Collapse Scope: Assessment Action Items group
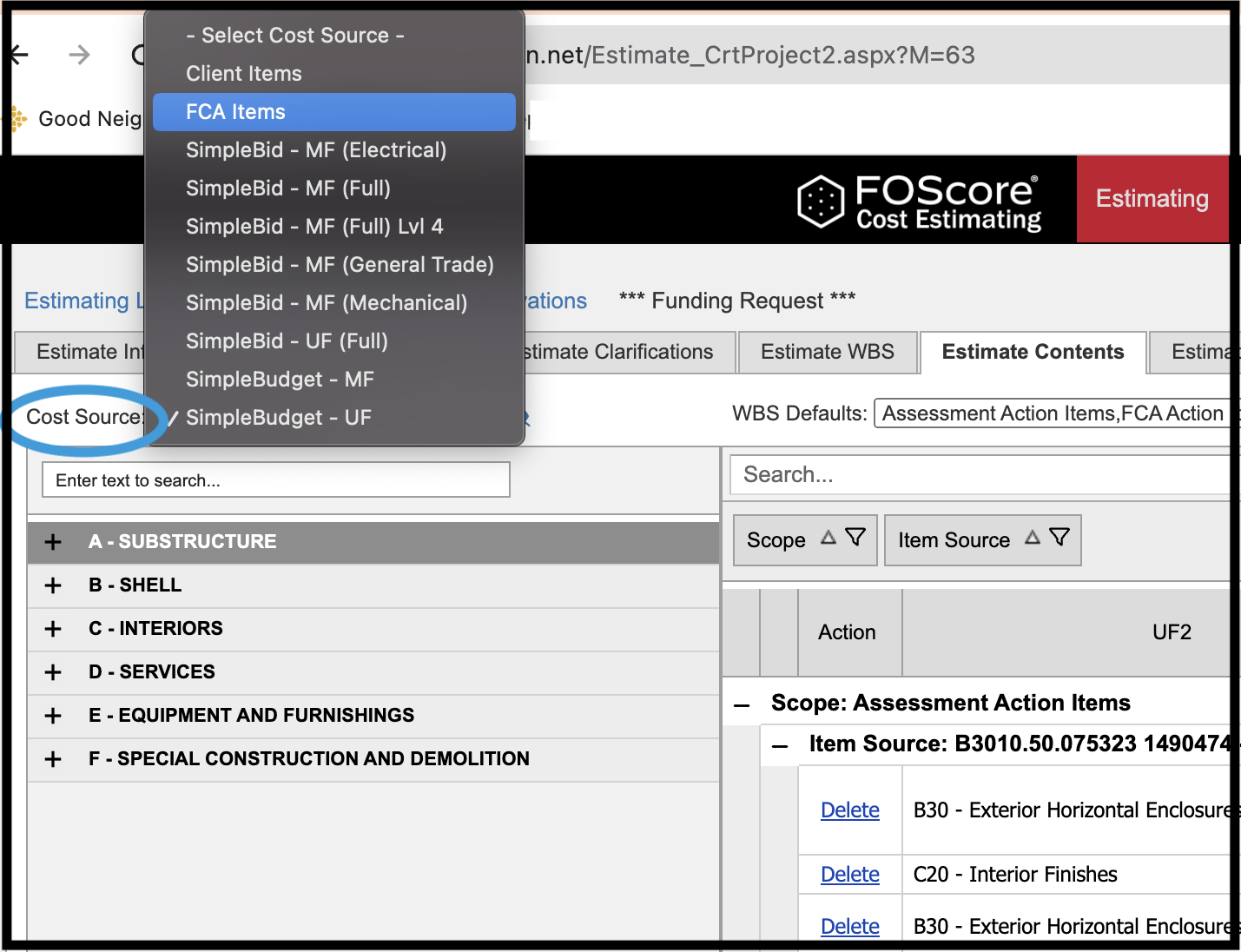 pyautogui.click(x=742, y=705)
